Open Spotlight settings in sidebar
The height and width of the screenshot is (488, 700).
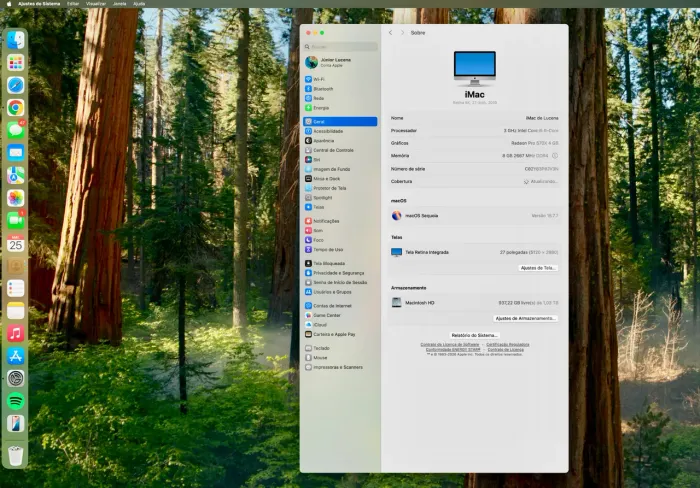pos(340,197)
